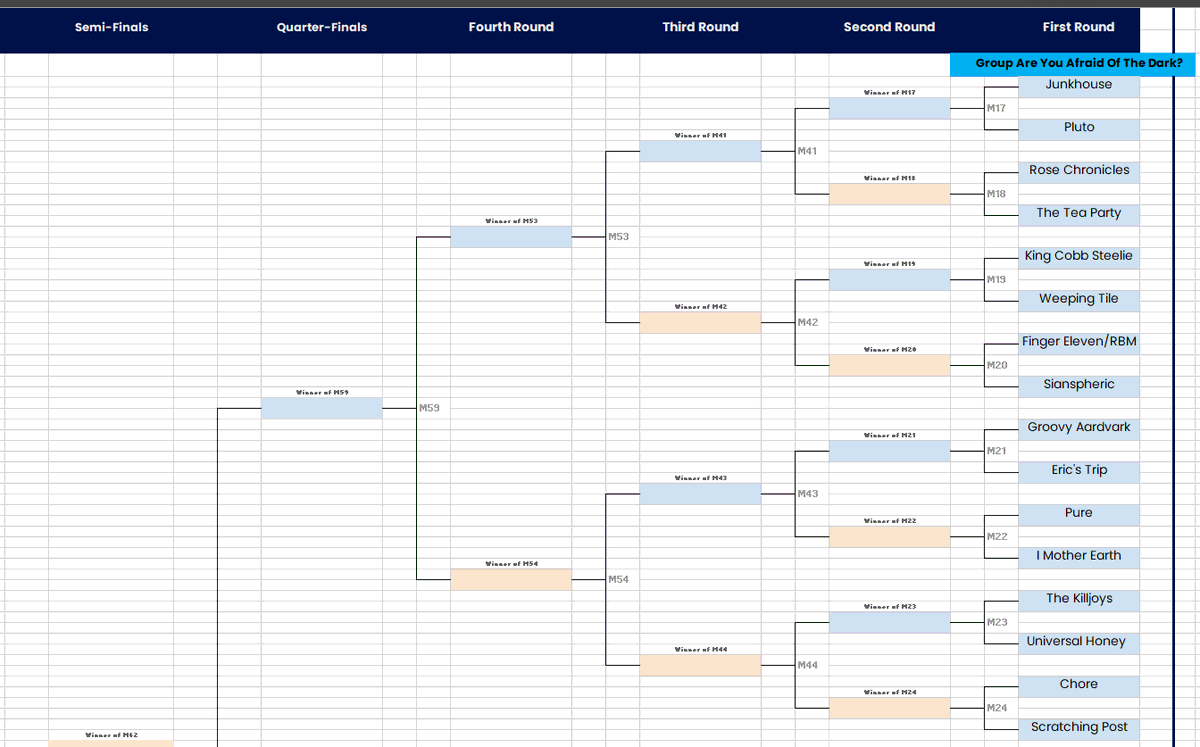Click the Fourth Round column header
Image resolution: width=1200 pixels, height=747 pixels.
pyautogui.click(x=511, y=27)
